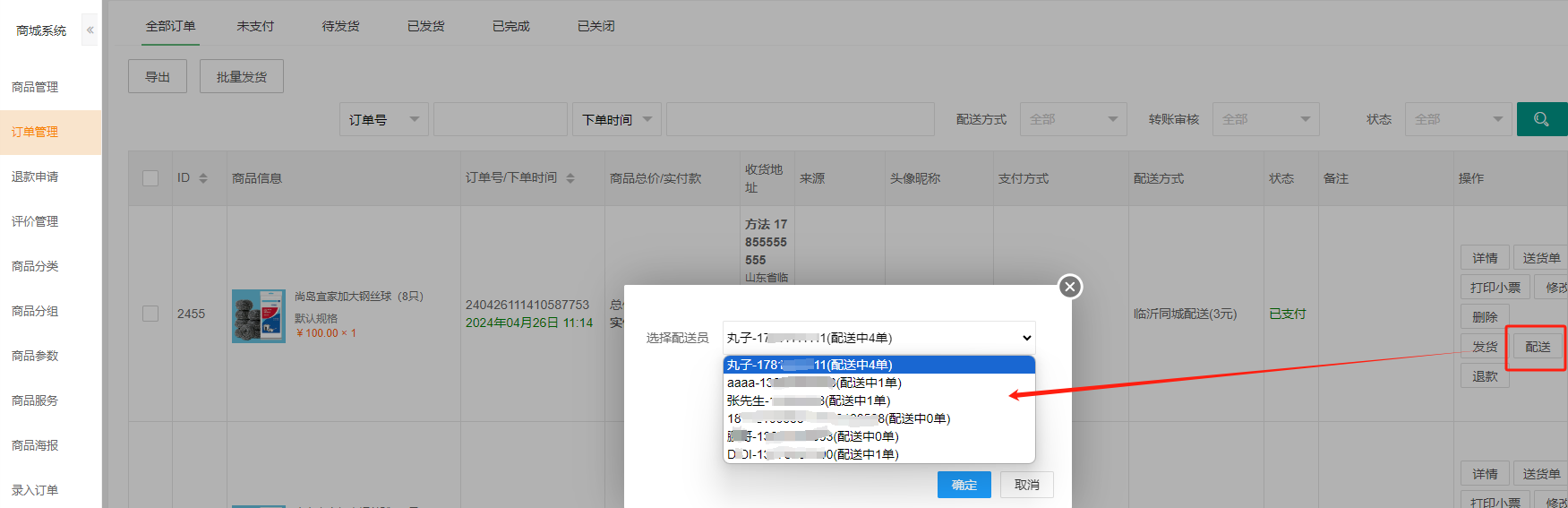This screenshot has width=1568, height=508.
Task: Sort the ID column using its arrows
Action: pyautogui.click(x=203, y=178)
